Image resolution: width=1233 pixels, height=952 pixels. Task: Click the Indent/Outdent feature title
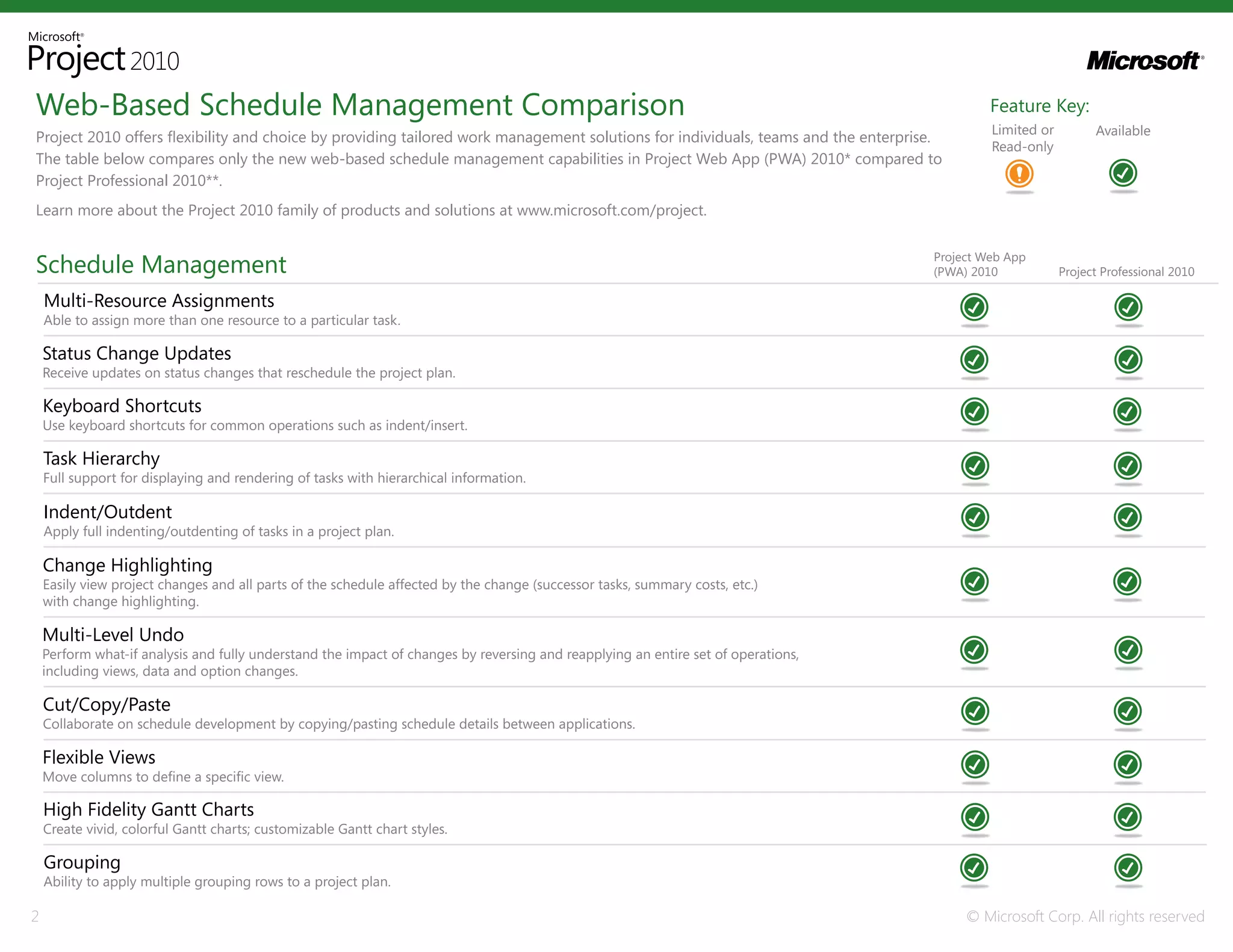coord(108,512)
